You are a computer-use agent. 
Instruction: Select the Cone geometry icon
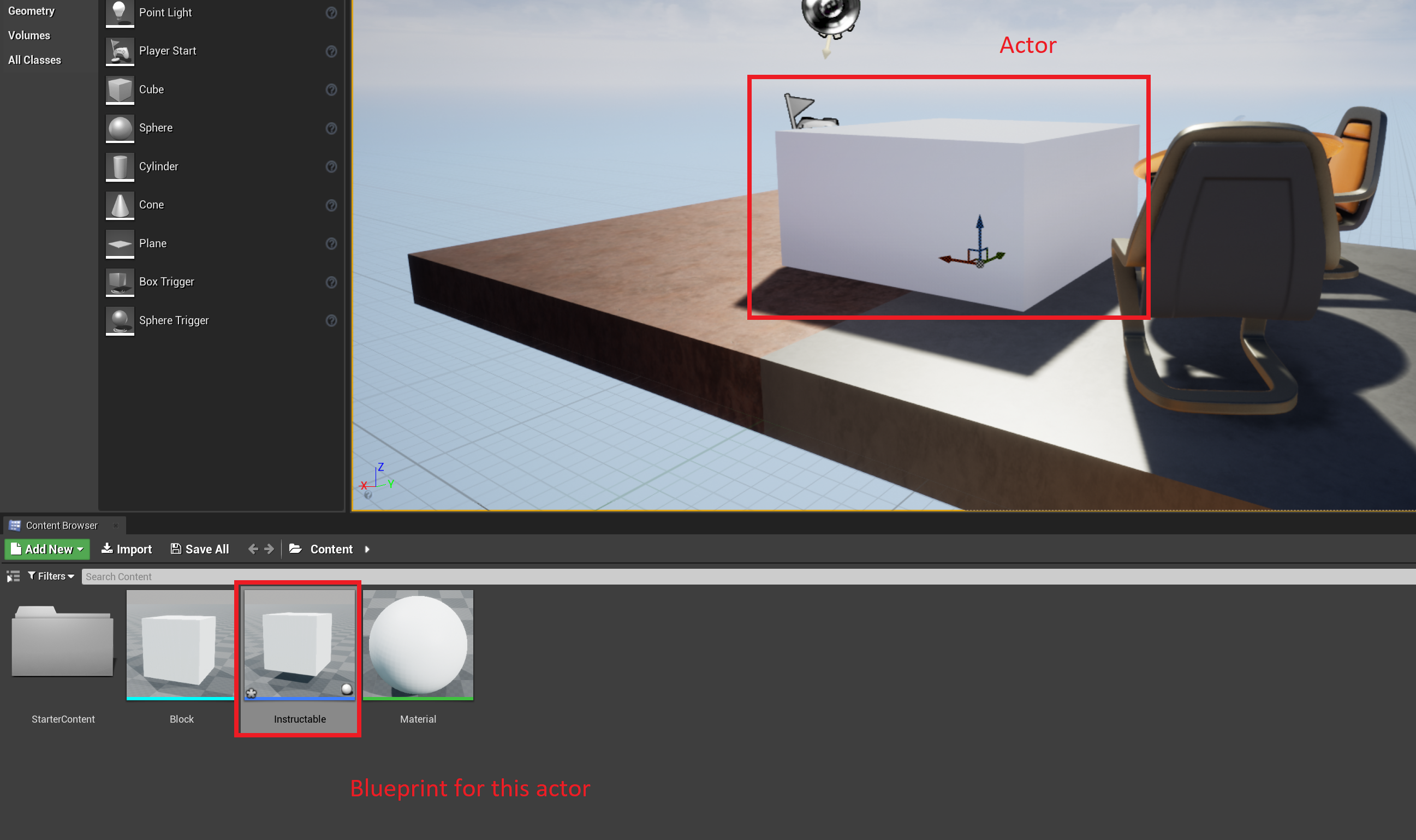(x=120, y=205)
